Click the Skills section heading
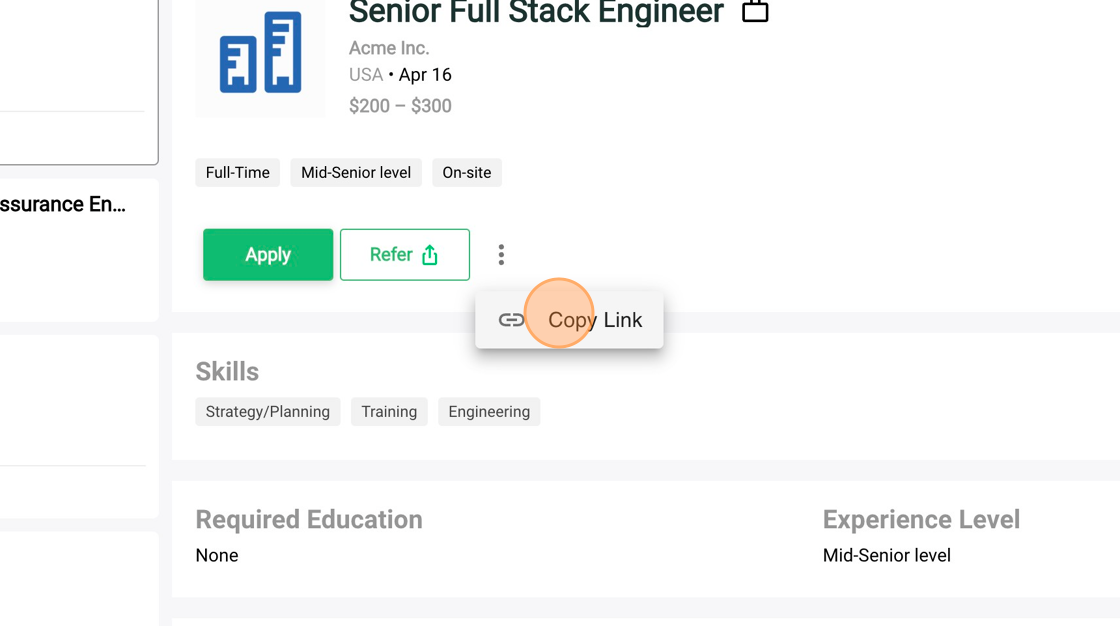Viewport: 1120px width, 626px height. [x=227, y=372]
